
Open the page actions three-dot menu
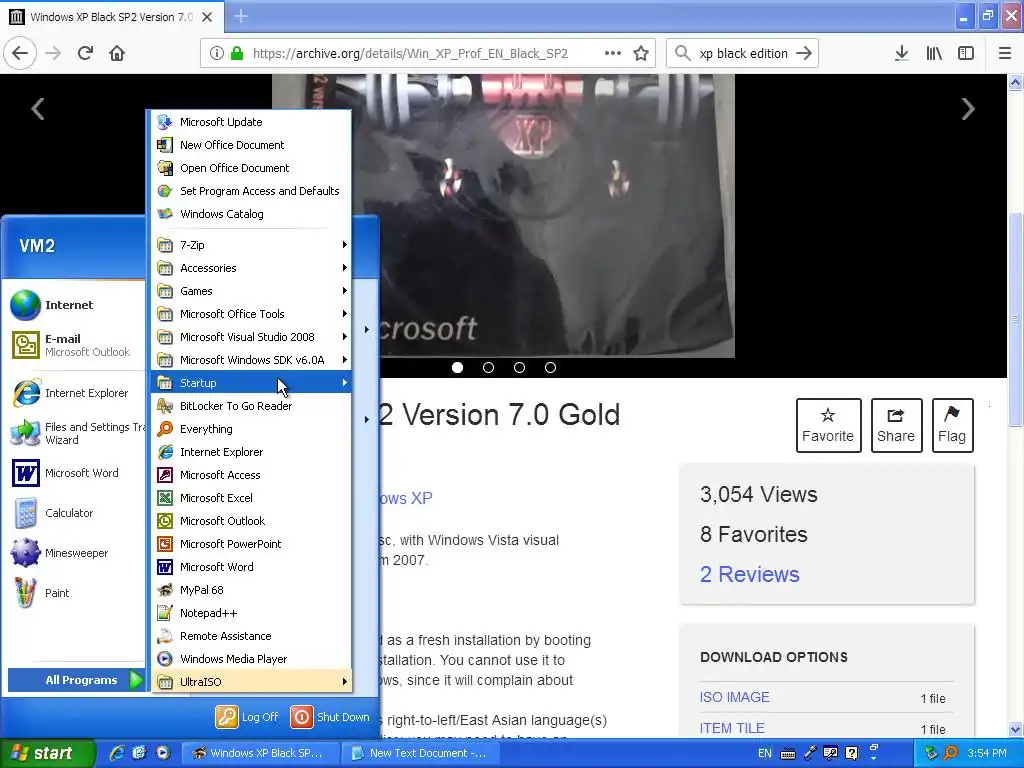pyautogui.click(x=613, y=54)
